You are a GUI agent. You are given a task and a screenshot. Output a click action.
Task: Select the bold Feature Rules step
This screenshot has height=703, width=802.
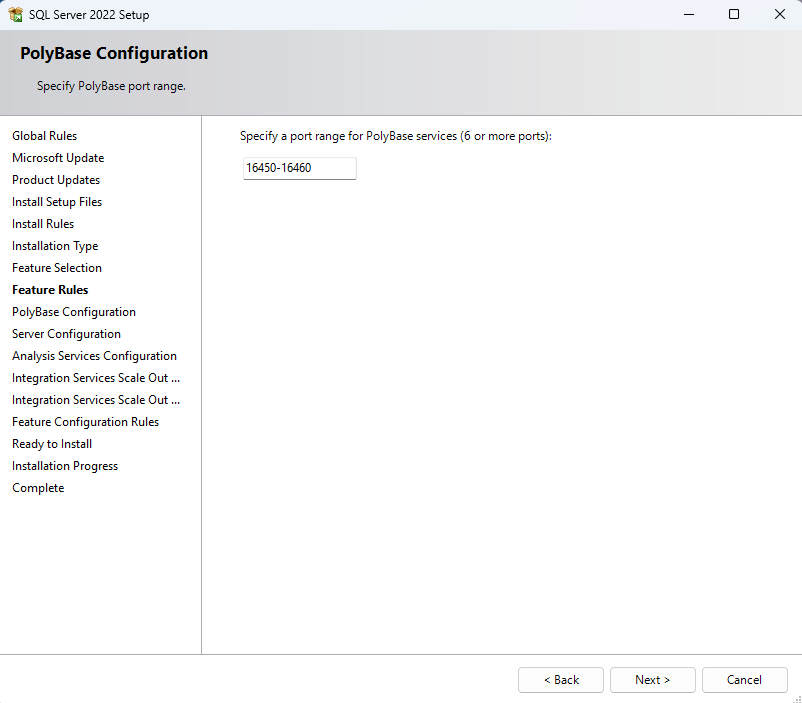tap(50, 290)
